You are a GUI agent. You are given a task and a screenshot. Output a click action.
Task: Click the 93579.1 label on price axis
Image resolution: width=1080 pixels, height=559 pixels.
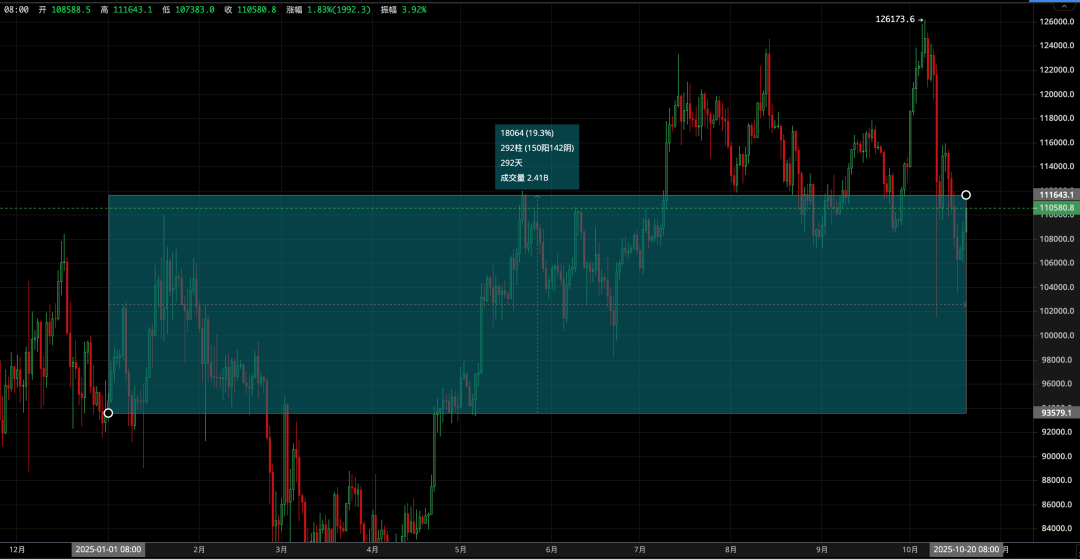(1056, 412)
